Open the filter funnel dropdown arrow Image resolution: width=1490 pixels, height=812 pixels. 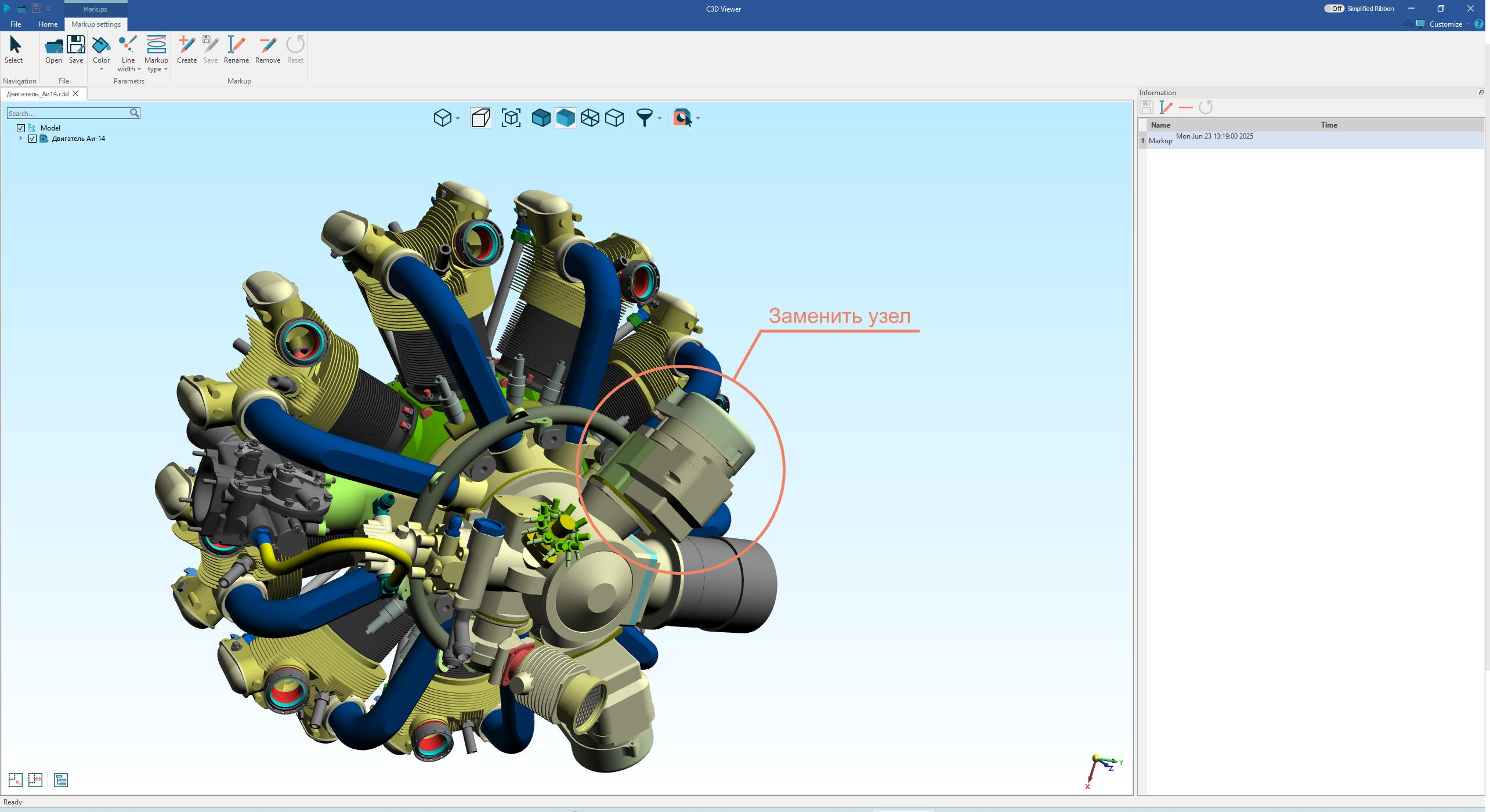coord(660,118)
